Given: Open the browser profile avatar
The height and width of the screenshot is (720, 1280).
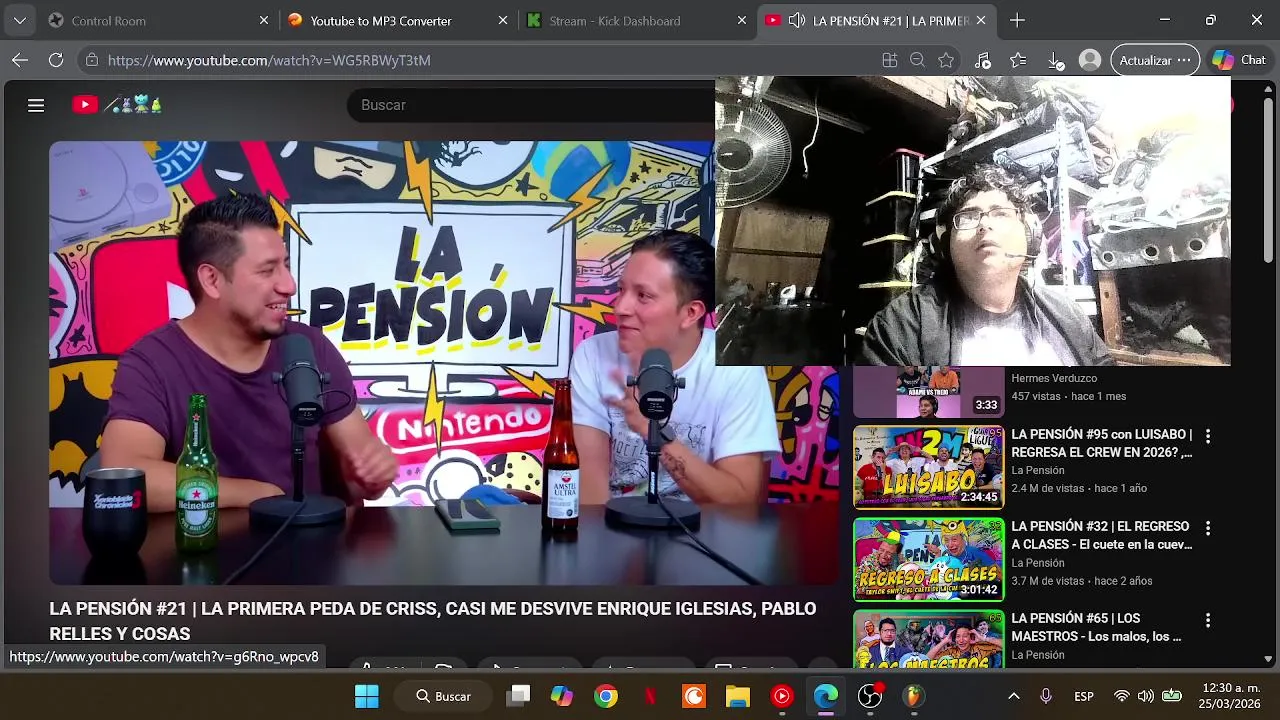Looking at the screenshot, I should pos(1090,60).
